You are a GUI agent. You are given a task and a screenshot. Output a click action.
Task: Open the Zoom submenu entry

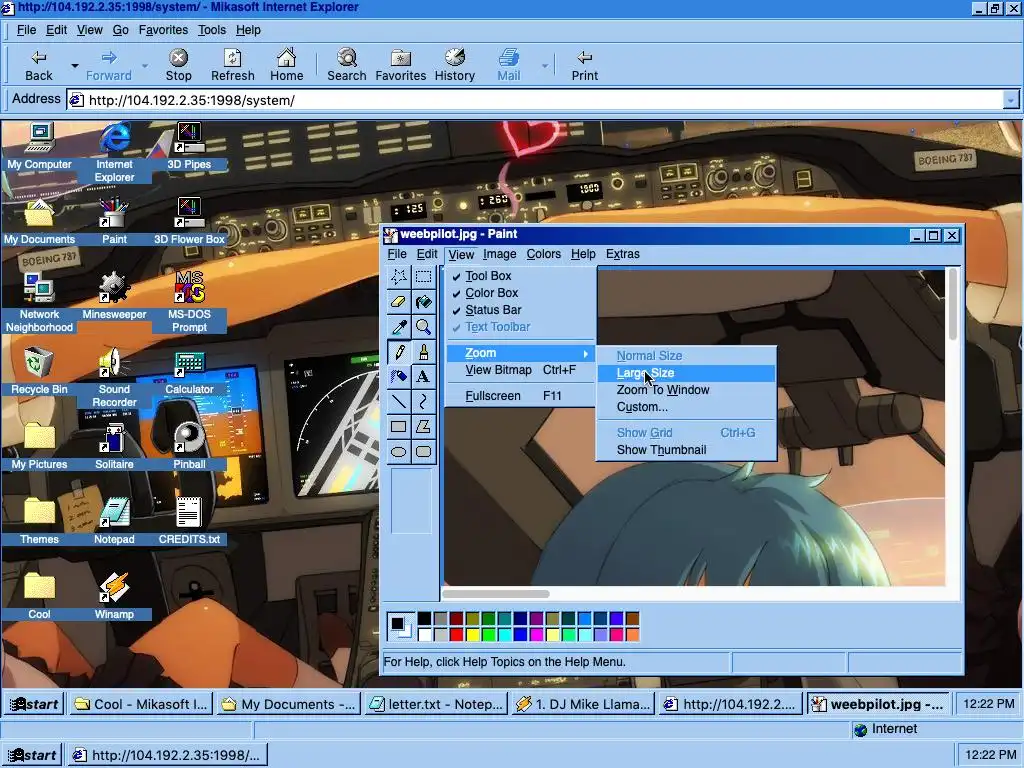[520, 353]
